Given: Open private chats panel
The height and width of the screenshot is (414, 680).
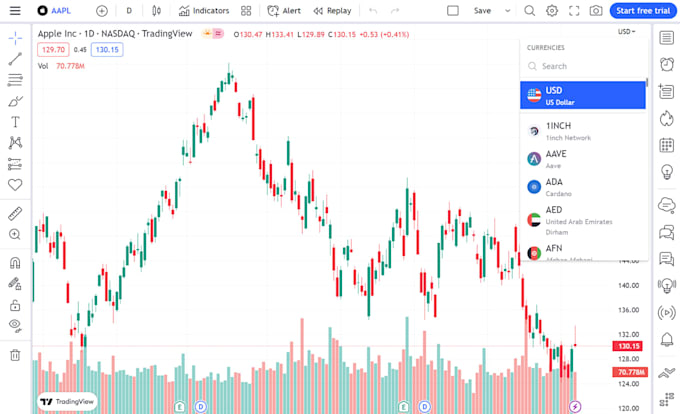Looking at the screenshot, I should (667, 232).
